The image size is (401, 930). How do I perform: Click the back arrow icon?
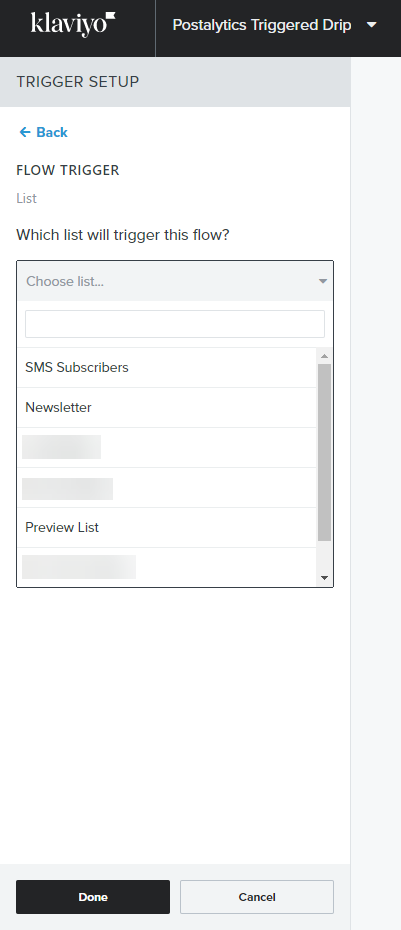tap(24, 132)
